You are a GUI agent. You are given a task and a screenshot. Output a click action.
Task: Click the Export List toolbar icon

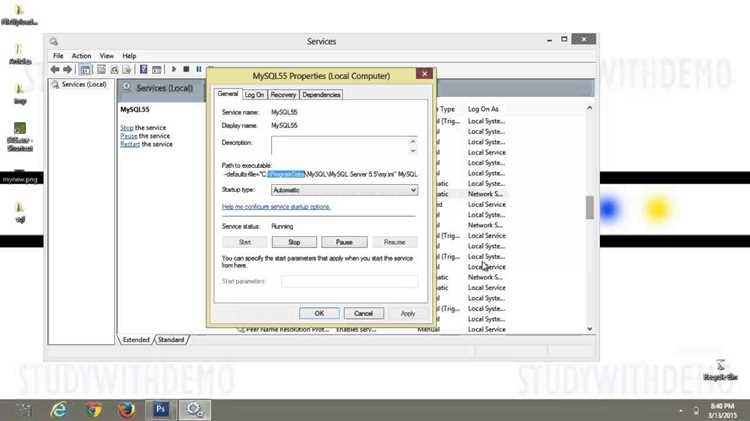coord(127,69)
